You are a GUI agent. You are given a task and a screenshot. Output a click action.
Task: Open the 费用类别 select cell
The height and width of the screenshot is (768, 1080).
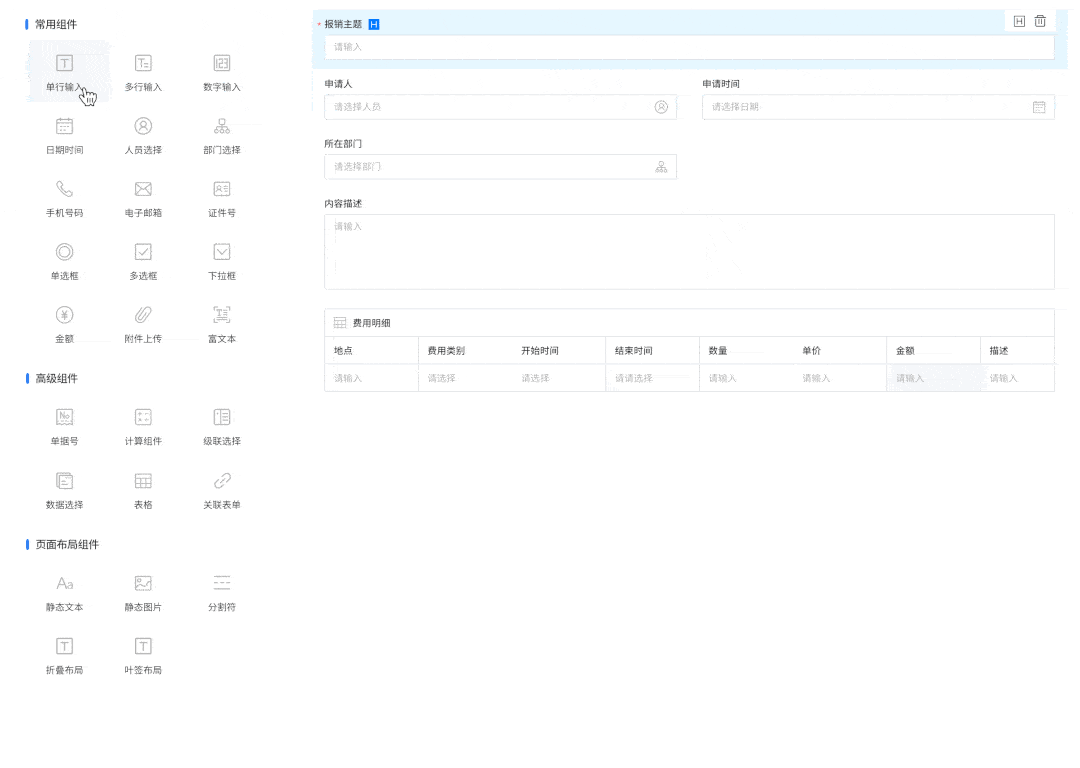pyautogui.click(x=465, y=378)
